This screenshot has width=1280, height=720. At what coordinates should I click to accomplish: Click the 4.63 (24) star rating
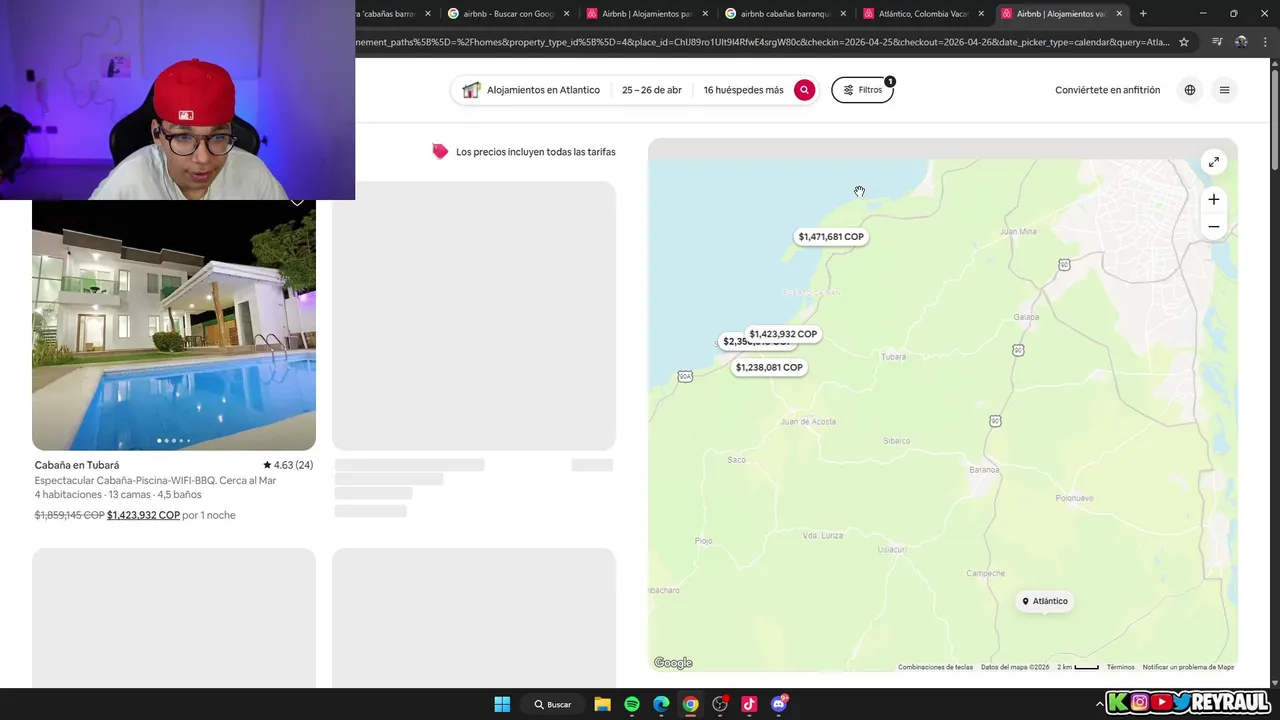[x=288, y=465]
